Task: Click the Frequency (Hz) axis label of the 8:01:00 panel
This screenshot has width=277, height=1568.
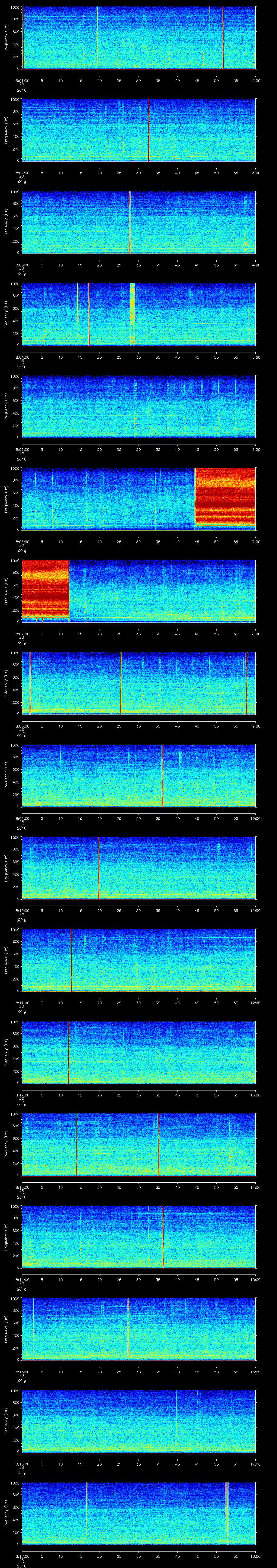Action: (x=6, y=38)
